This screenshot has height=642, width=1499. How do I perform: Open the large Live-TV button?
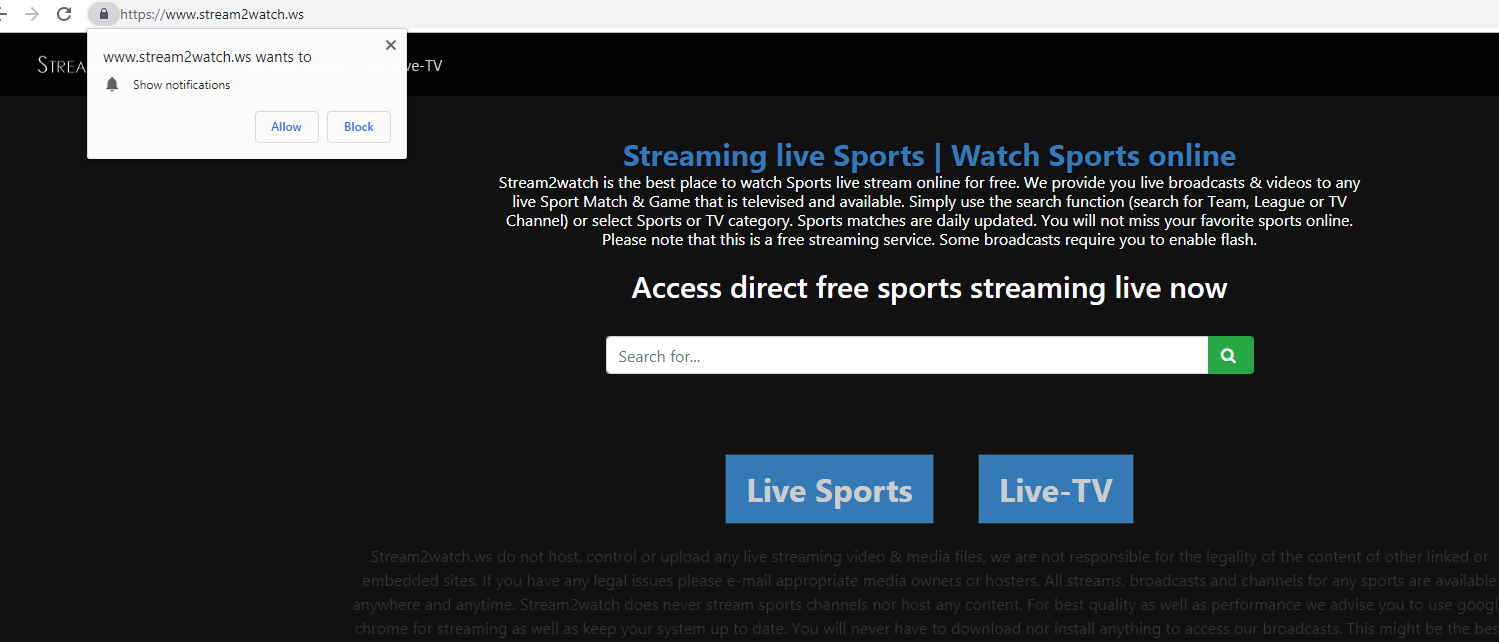point(1055,489)
